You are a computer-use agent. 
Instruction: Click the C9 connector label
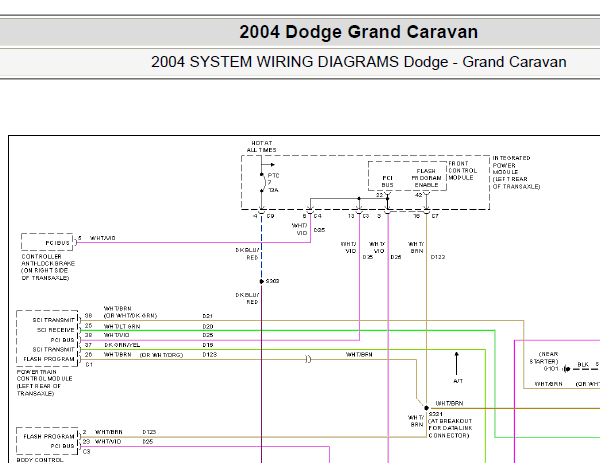pyautogui.click(x=271, y=216)
